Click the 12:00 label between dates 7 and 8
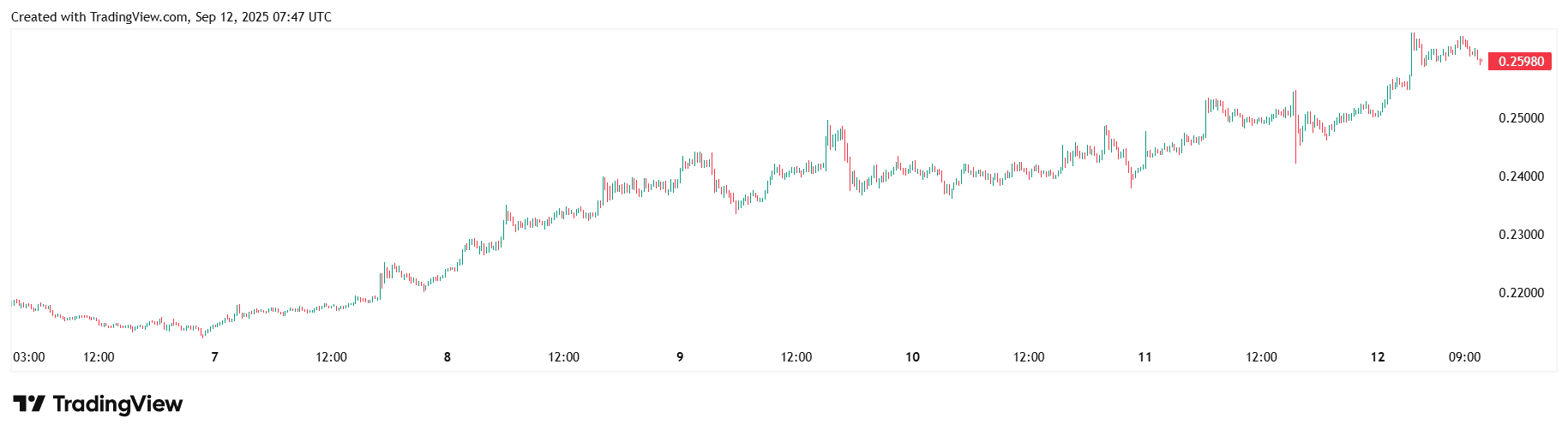Screen dimensions: 1568x436 (x=331, y=357)
